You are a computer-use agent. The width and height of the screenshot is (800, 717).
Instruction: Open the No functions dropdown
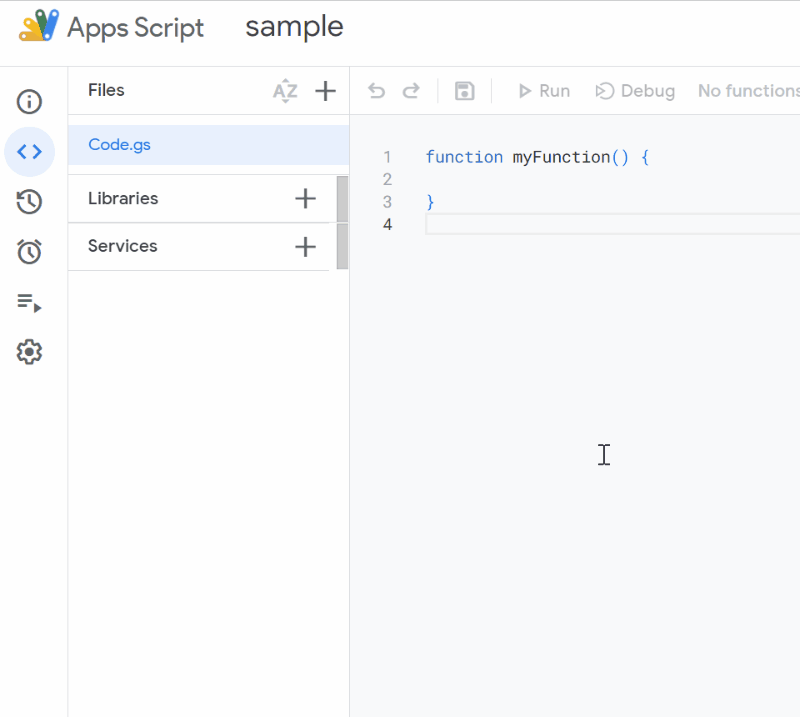[748, 92]
